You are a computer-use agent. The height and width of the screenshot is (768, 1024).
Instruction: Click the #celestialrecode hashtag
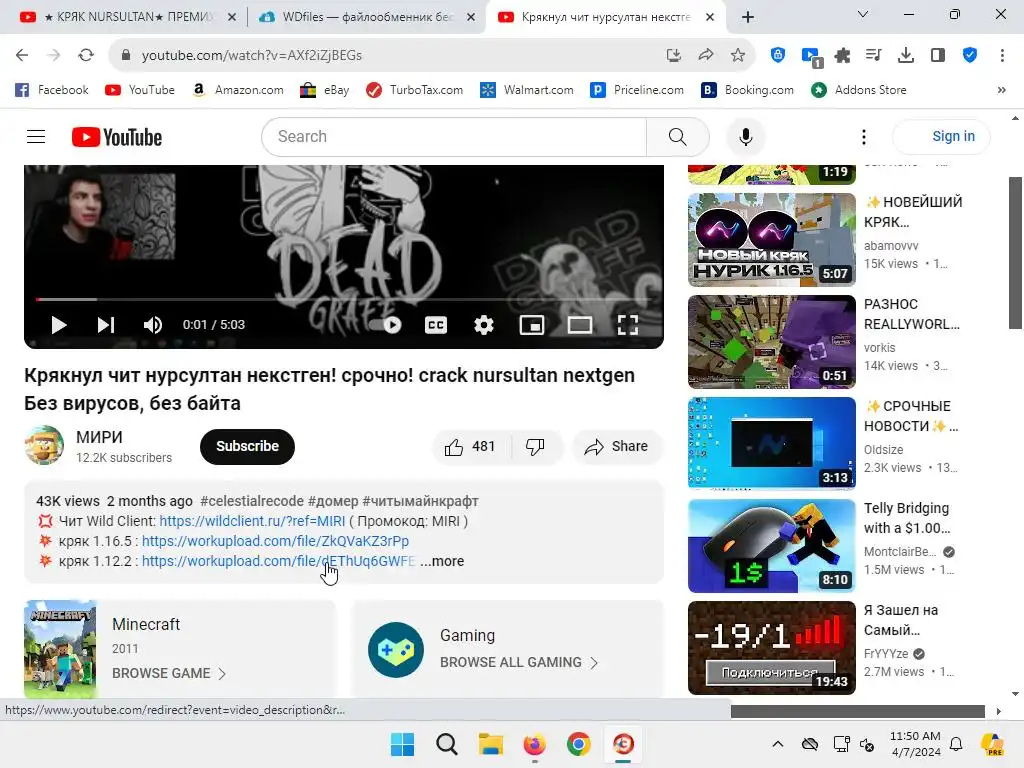(252, 501)
